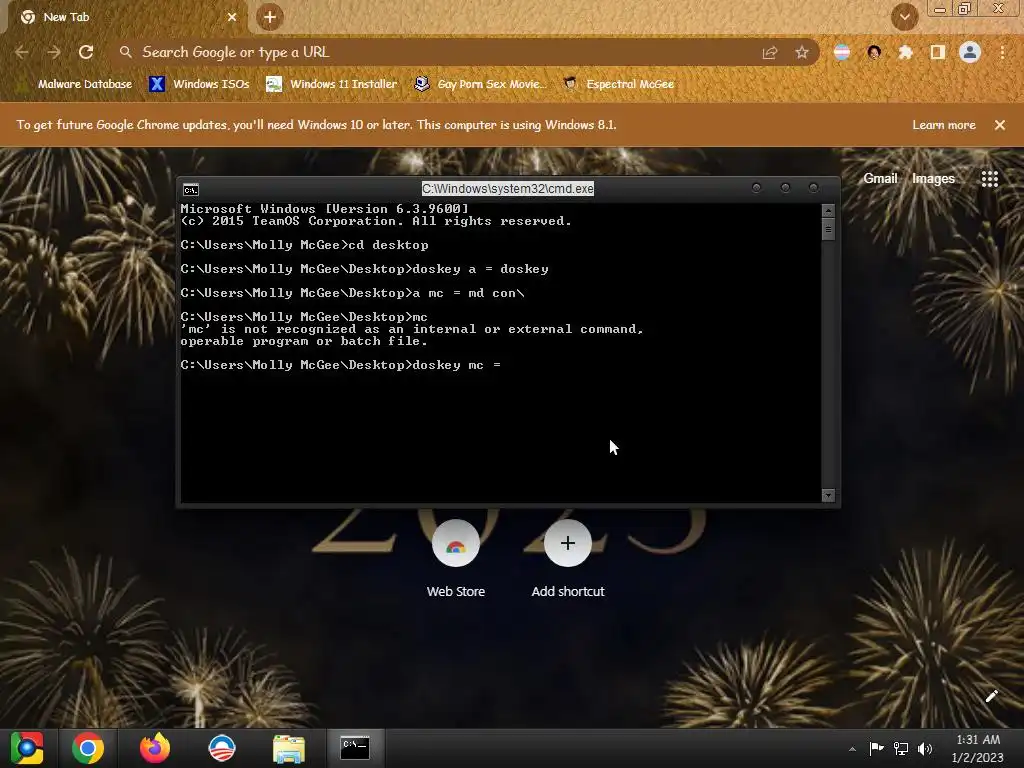Switch to Command Prompt on the taskbar

point(355,748)
